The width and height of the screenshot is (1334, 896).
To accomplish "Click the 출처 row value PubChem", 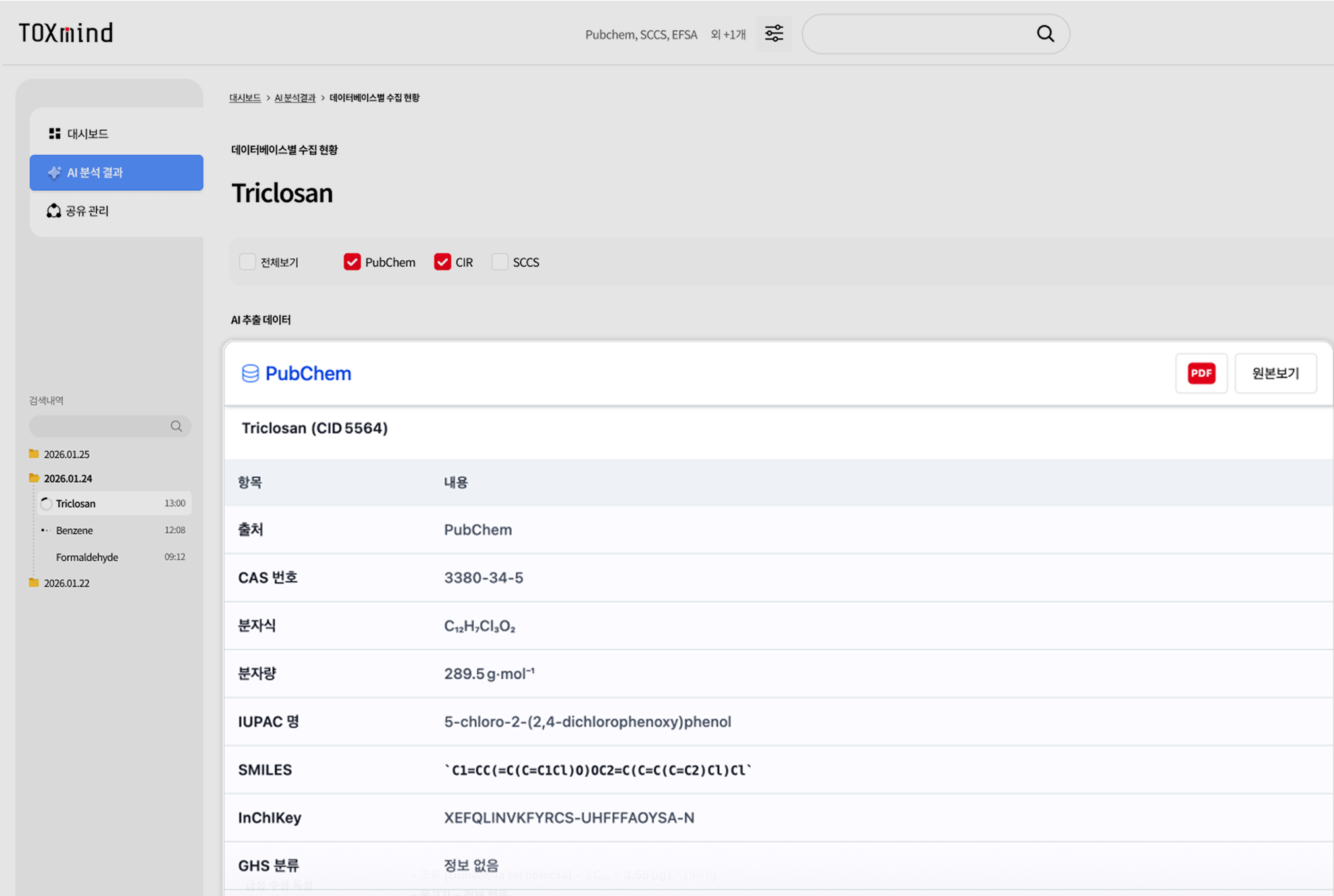I will 478,530.
